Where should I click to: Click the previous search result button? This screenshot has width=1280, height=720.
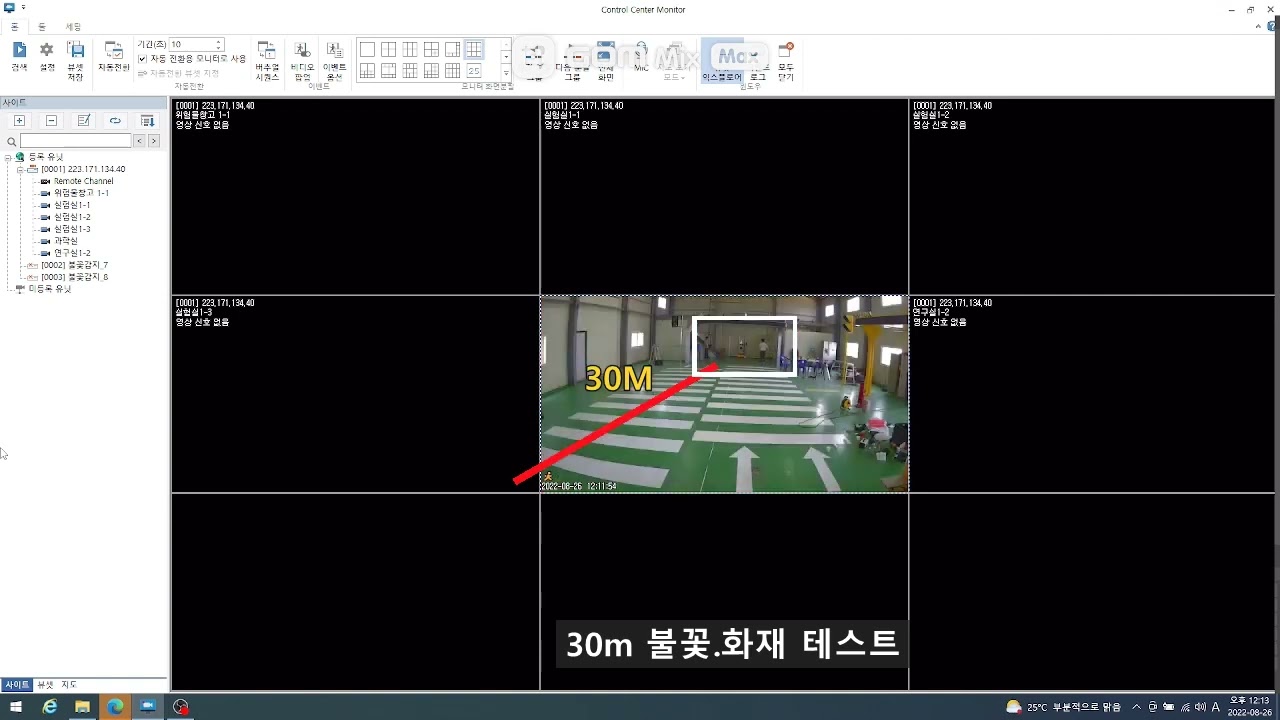click(x=140, y=142)
